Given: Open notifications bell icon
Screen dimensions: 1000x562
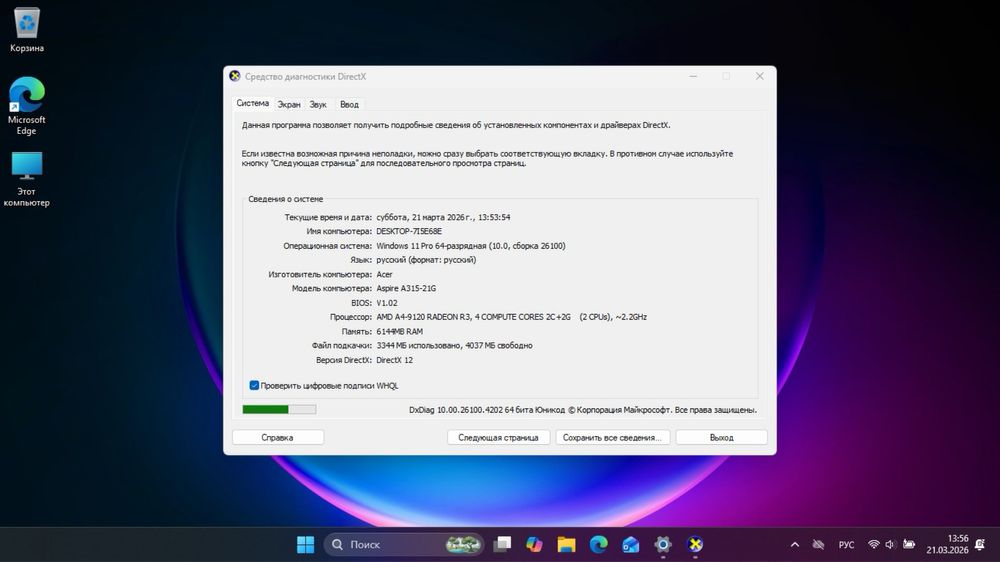Looking at the screenshot, I should click(980, 544).
